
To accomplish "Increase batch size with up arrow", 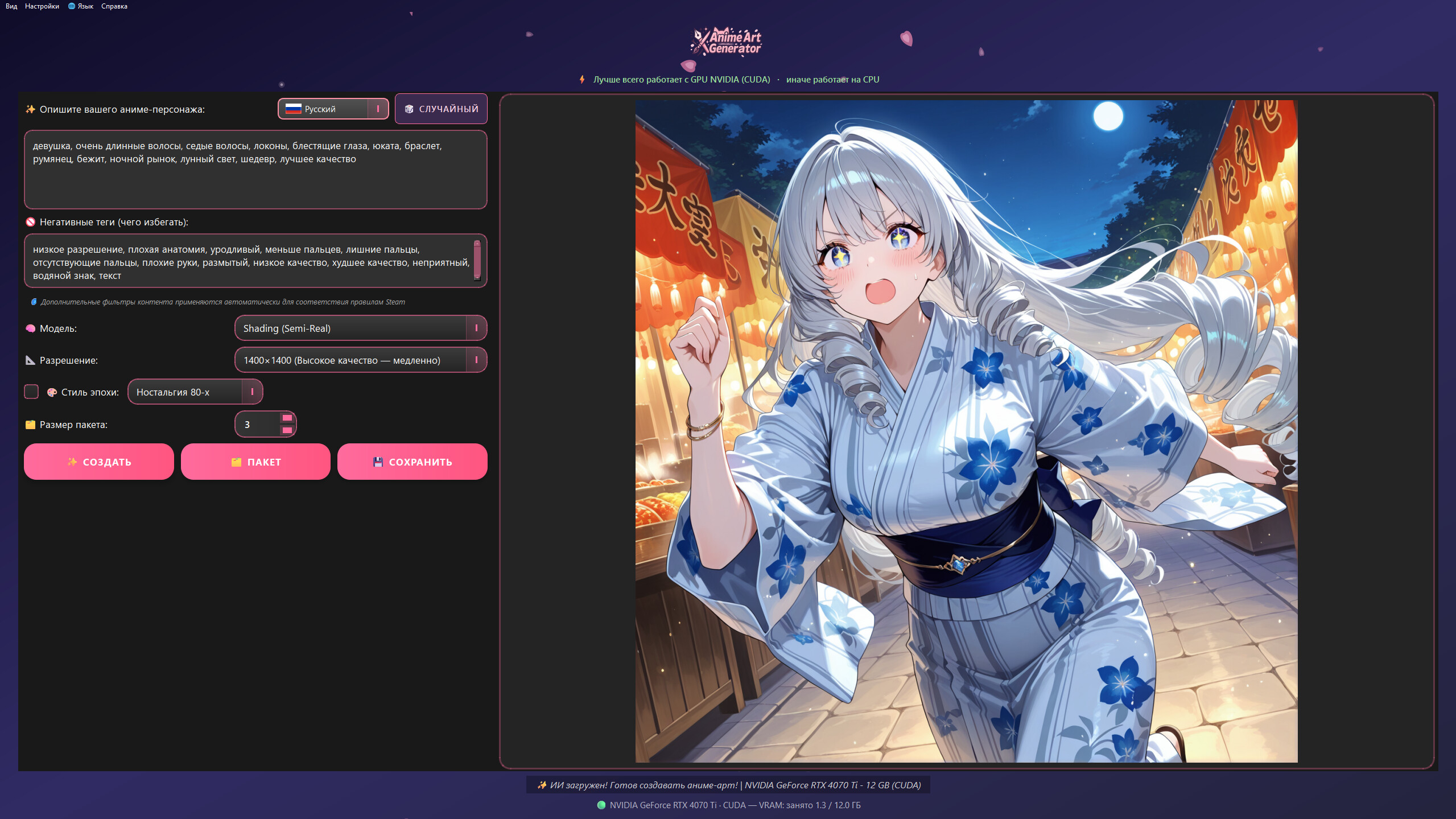I will tap(287, 418).
